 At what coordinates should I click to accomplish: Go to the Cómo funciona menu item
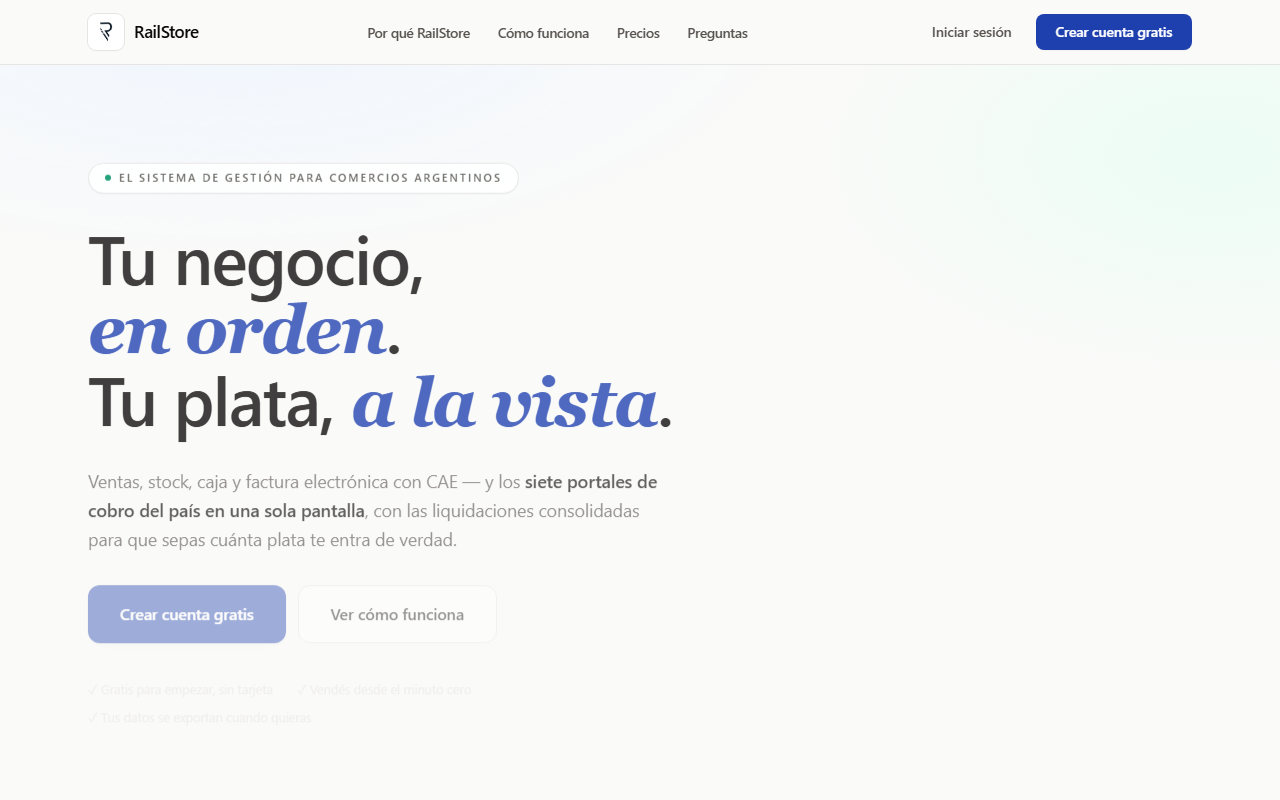click(x=543, y=33)
